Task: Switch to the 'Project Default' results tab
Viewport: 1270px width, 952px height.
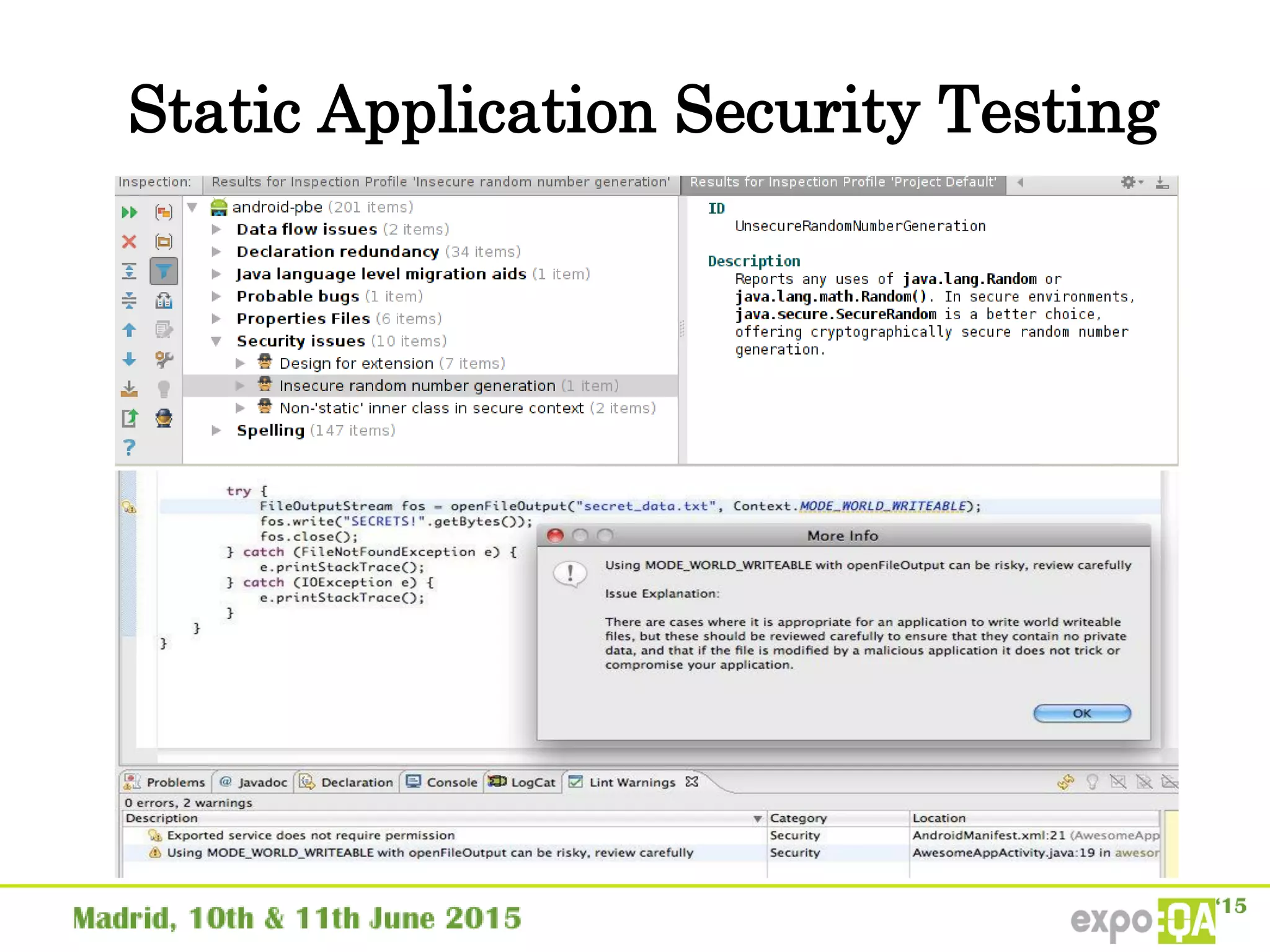Action: point(843,182)
